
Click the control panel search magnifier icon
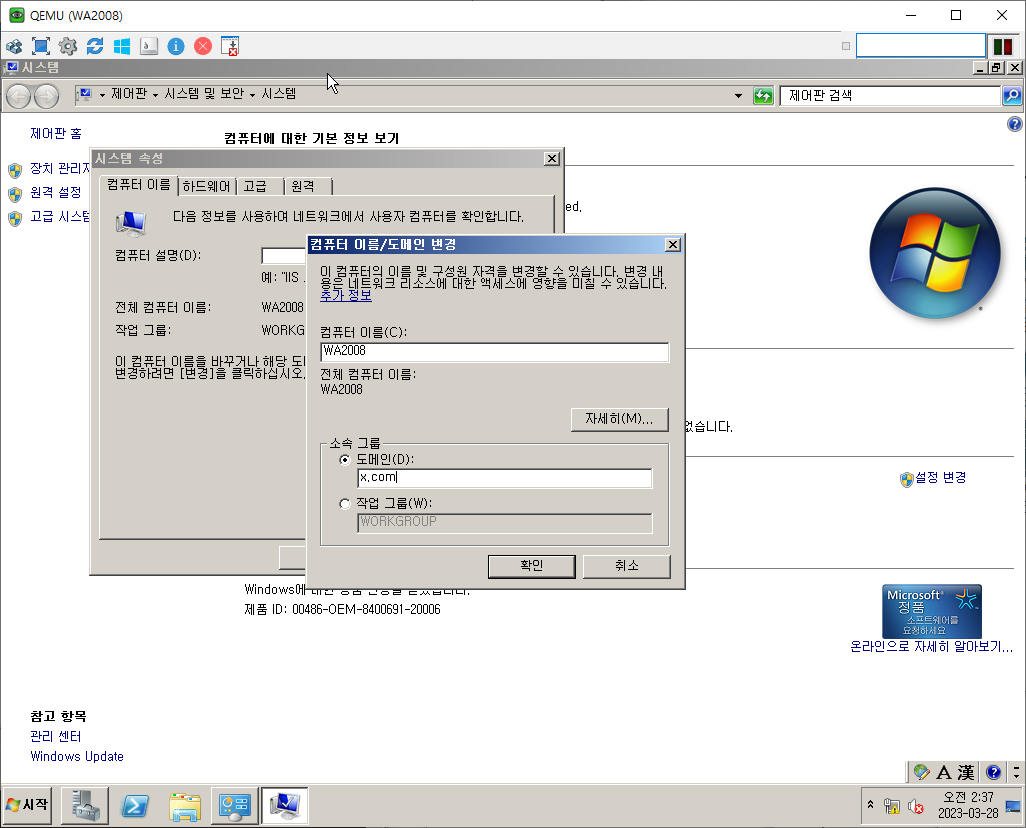point(1012,96)
